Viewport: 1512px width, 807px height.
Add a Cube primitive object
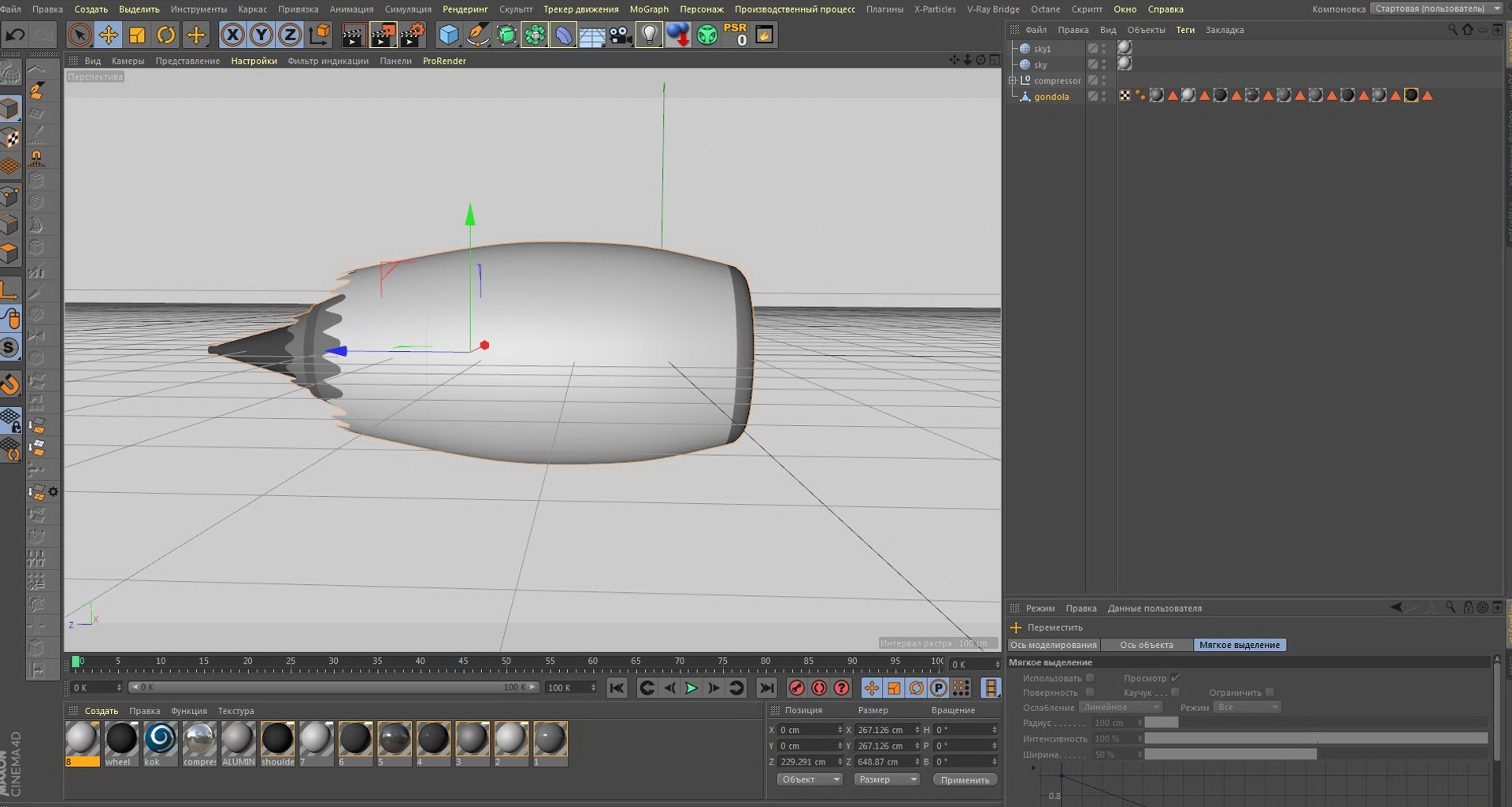pyautogui.click(x=448, y=35)
